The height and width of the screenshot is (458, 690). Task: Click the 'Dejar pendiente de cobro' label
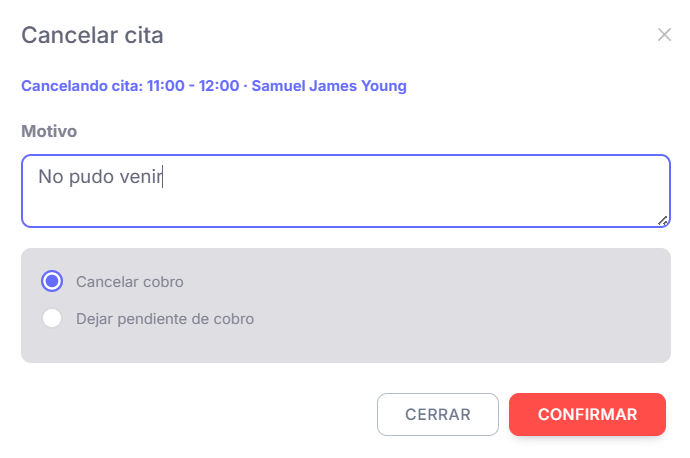[165, 319]
